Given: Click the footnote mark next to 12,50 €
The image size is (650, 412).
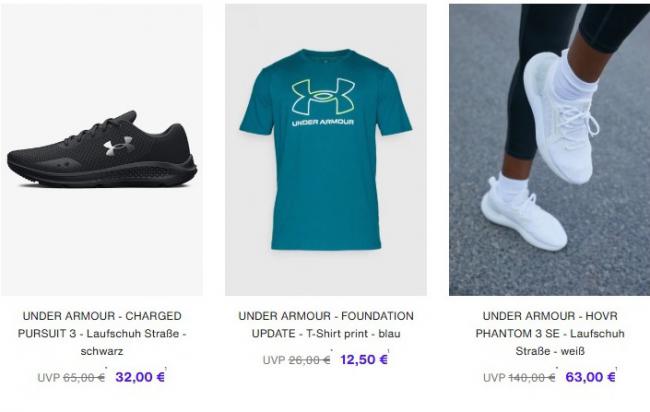Looking at the screenshot, I should tap(388, 351).
